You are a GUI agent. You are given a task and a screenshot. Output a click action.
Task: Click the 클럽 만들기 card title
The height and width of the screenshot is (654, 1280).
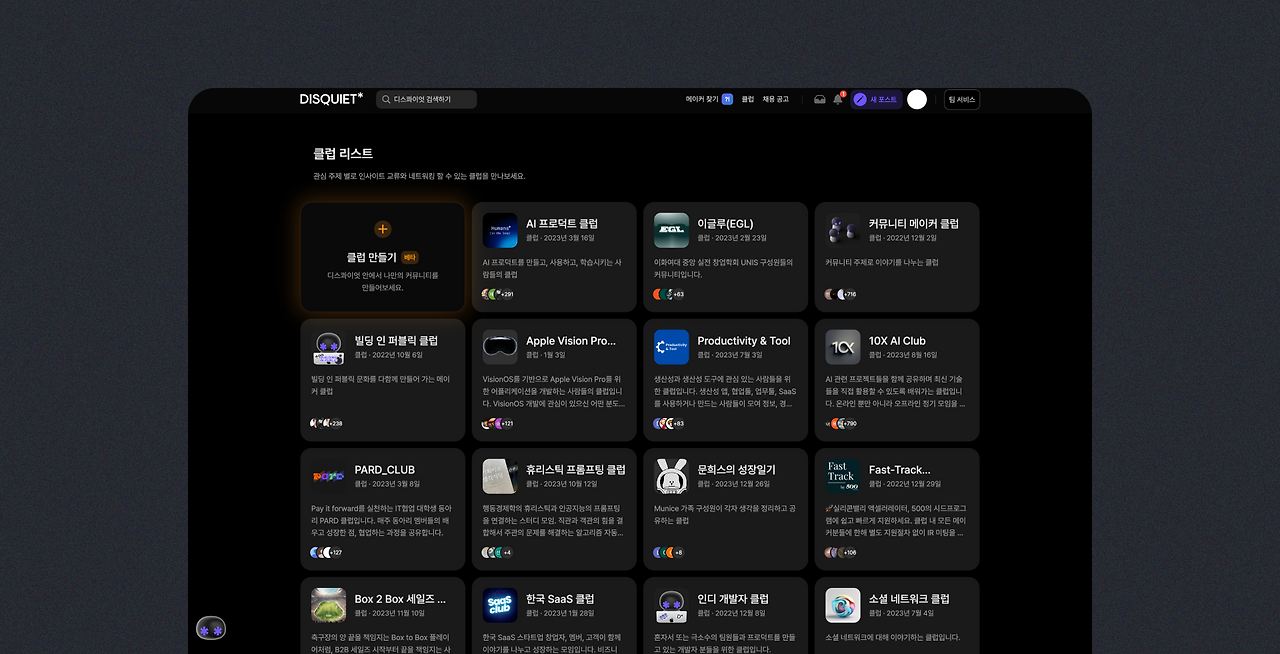coord(372,257)
